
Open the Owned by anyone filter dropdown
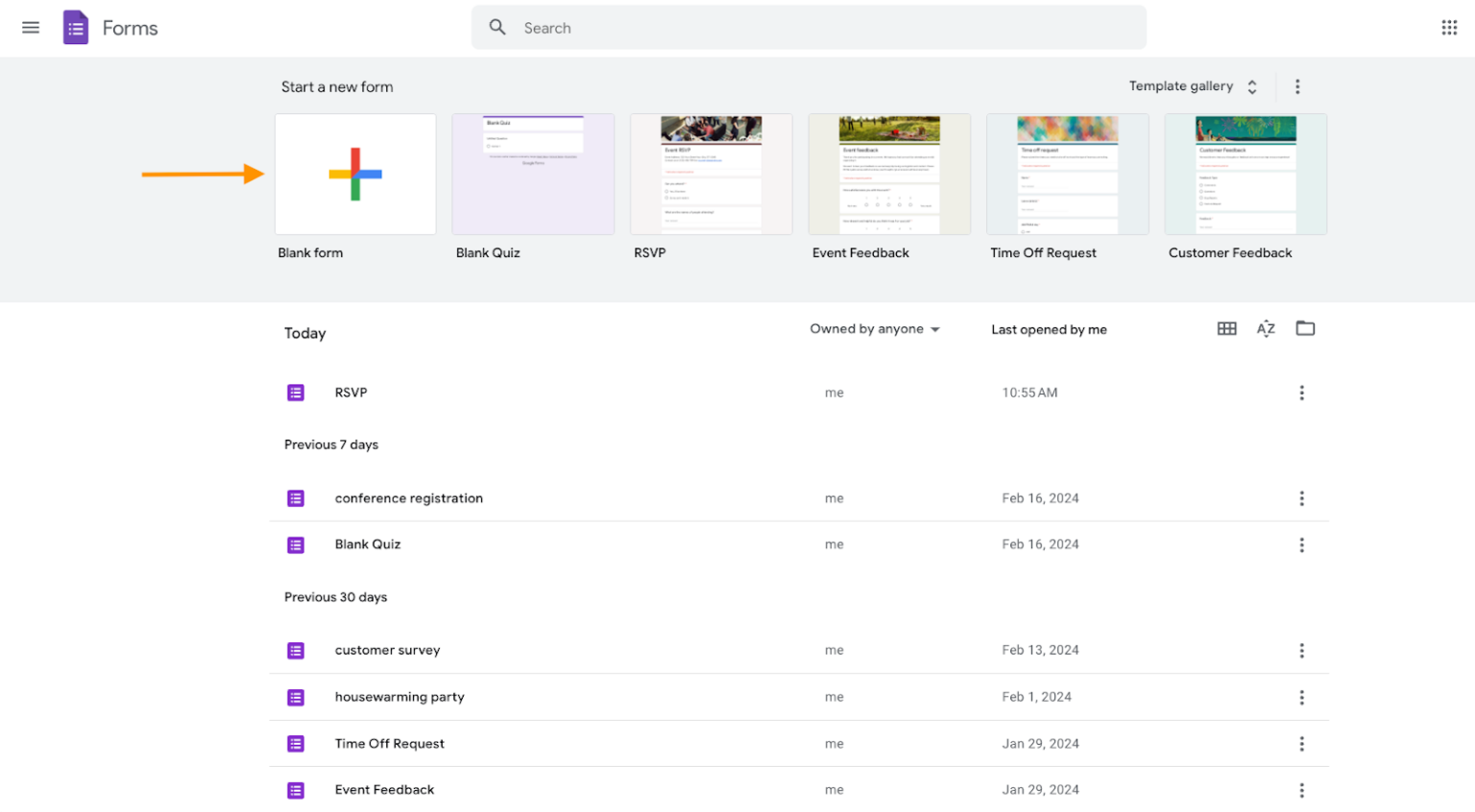click(x=873, y=328)
